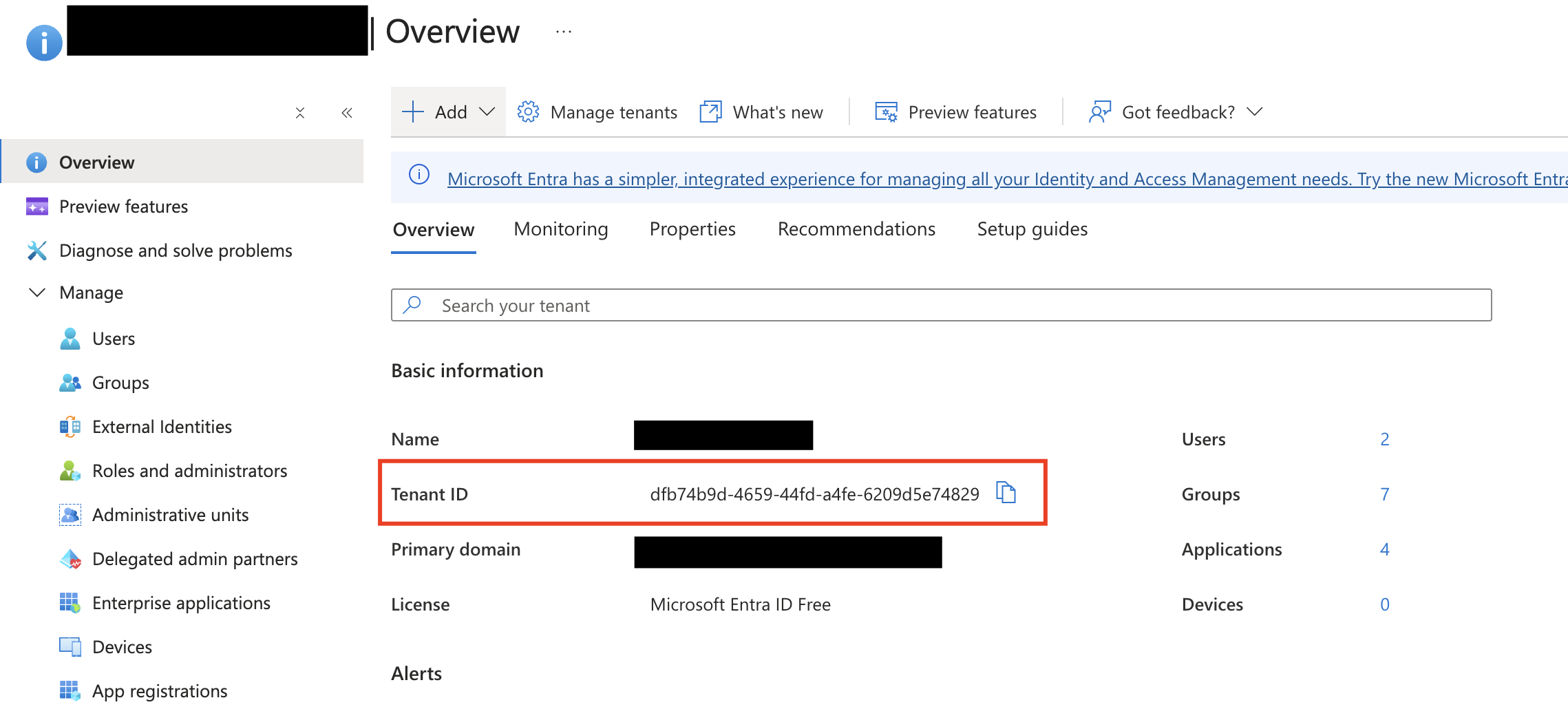Open Devices in the sidebar
The width and height of the screenshot is (1568, 709).
tap(122, 647)
